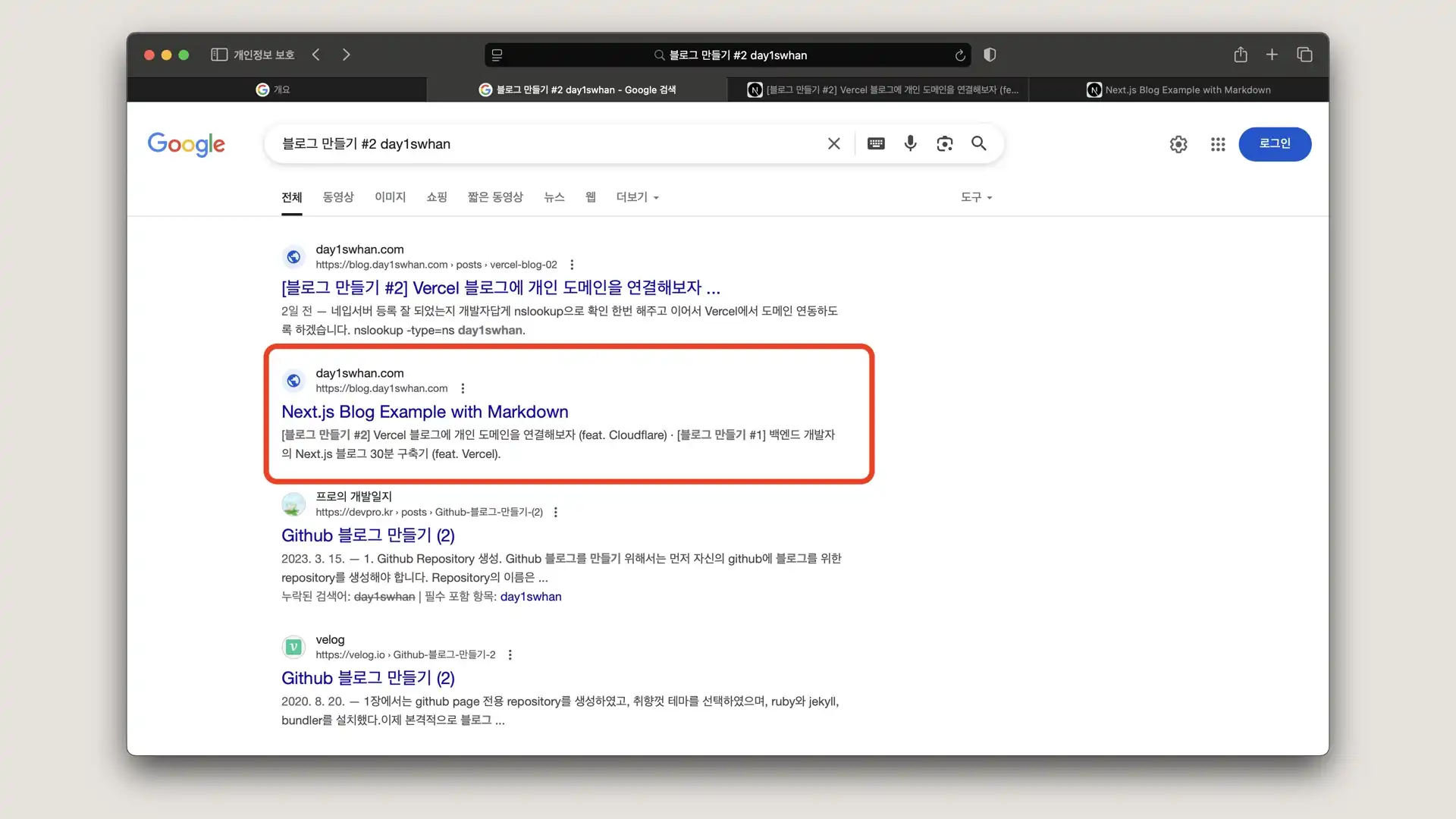Switch to the Vercel 블로그 browser tab
This screenshot has width=1456, height=819.
877,89
